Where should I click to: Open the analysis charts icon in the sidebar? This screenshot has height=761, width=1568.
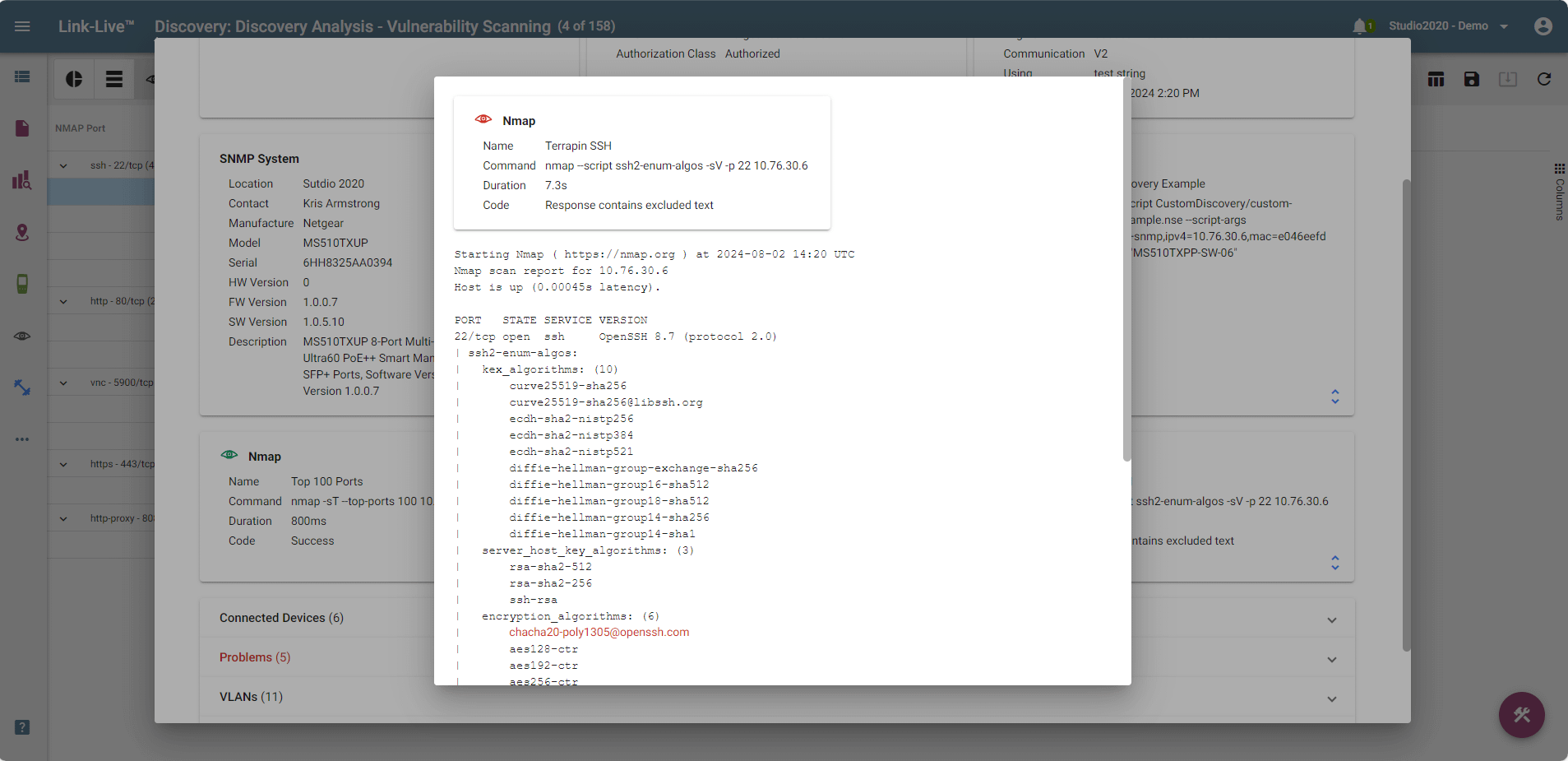(21, 180)
